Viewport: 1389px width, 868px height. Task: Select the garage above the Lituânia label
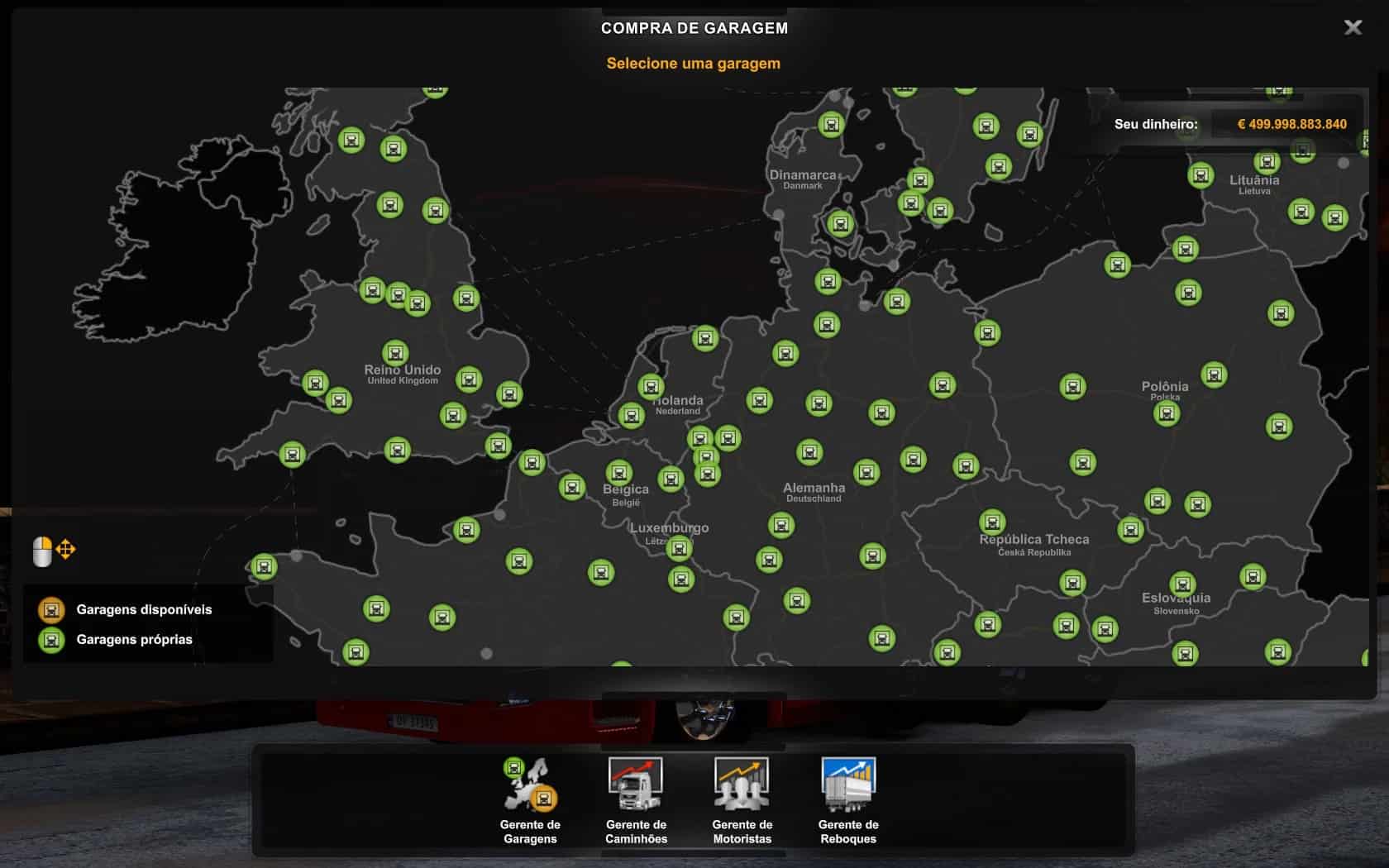coord(1267,161)
